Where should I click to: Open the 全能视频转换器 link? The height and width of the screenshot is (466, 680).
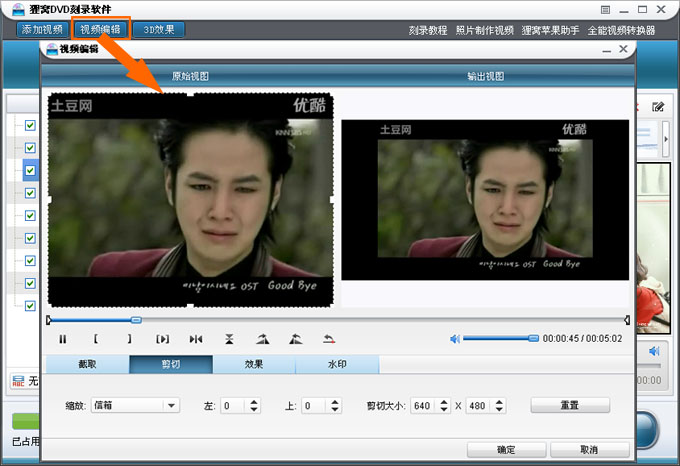621,30
